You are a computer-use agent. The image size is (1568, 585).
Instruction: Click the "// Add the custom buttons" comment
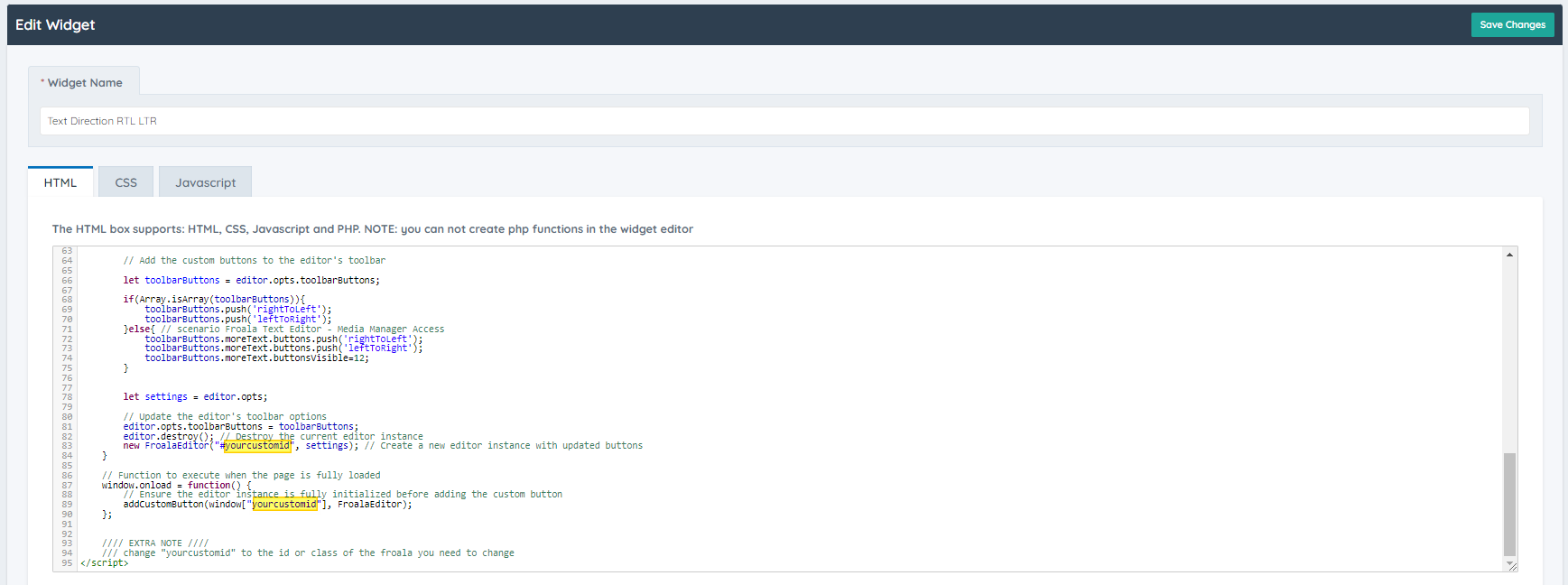(254, 260)
